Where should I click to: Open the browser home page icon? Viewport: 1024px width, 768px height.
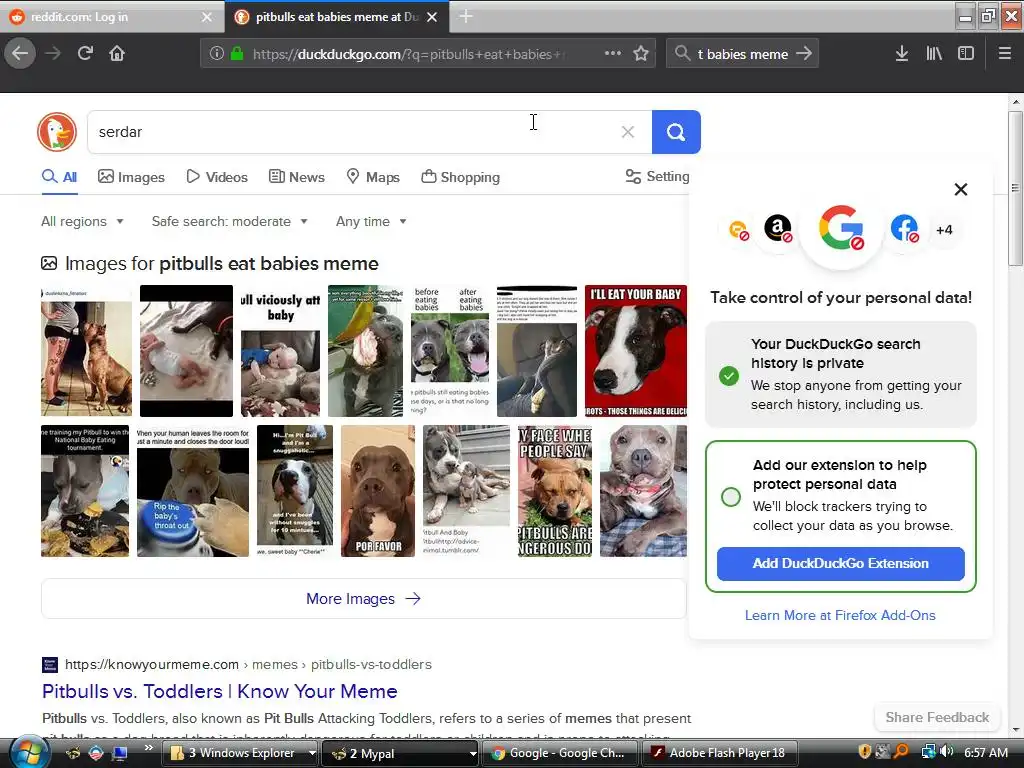point(117,54)
